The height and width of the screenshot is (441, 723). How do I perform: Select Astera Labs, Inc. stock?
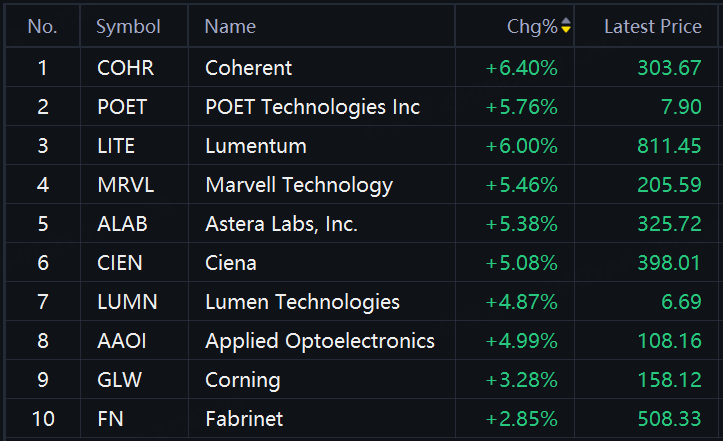281,224
